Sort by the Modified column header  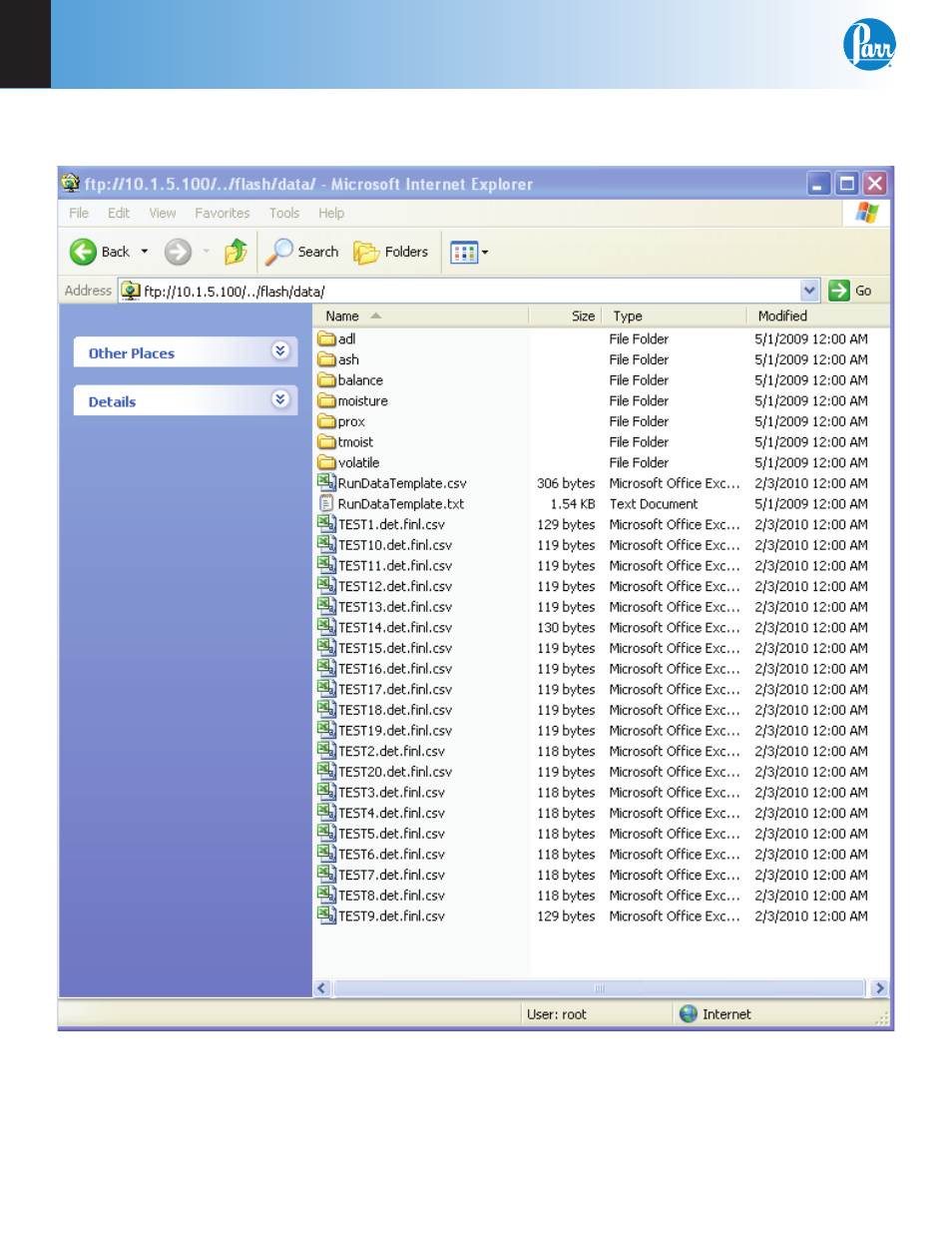pos(816,315)
